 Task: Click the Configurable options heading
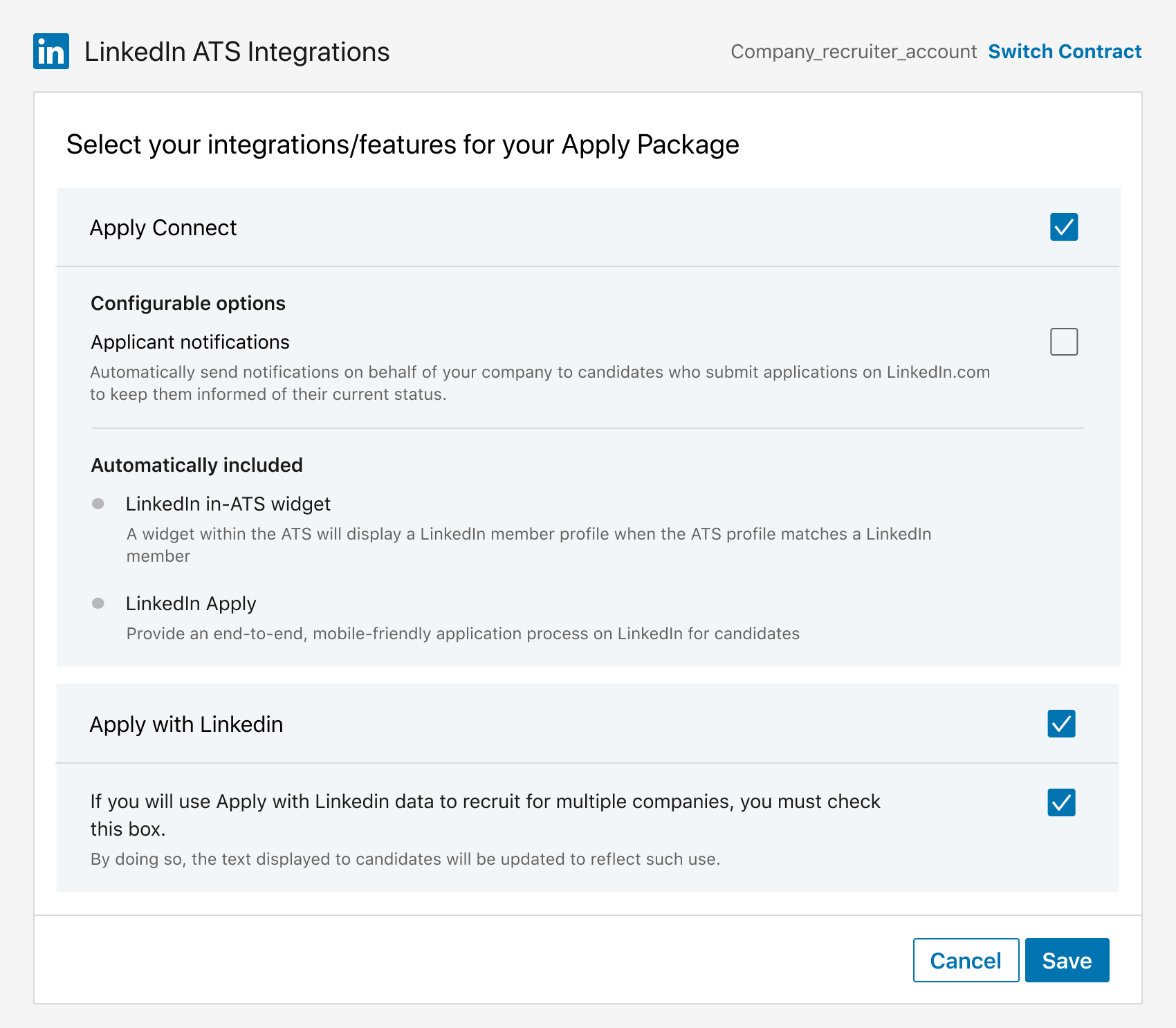[188, 303]
